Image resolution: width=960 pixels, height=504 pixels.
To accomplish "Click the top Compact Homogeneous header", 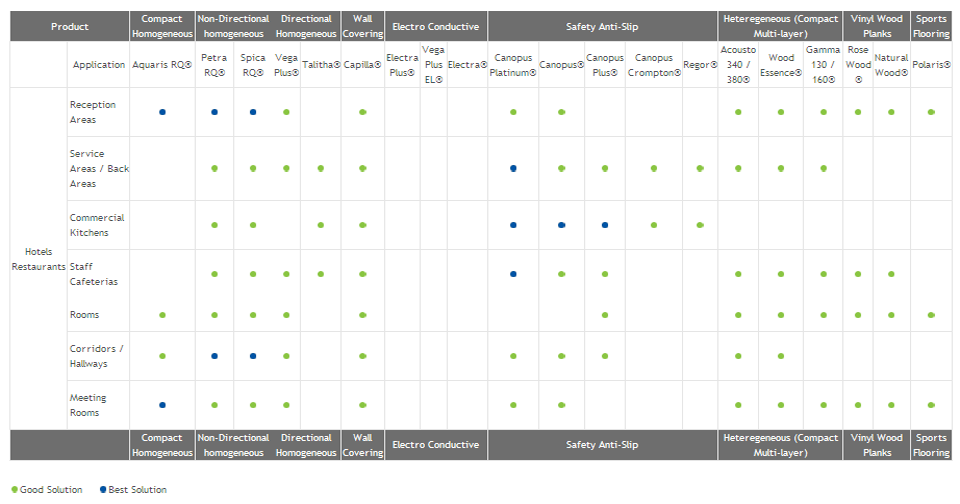I will click(162, 26).
